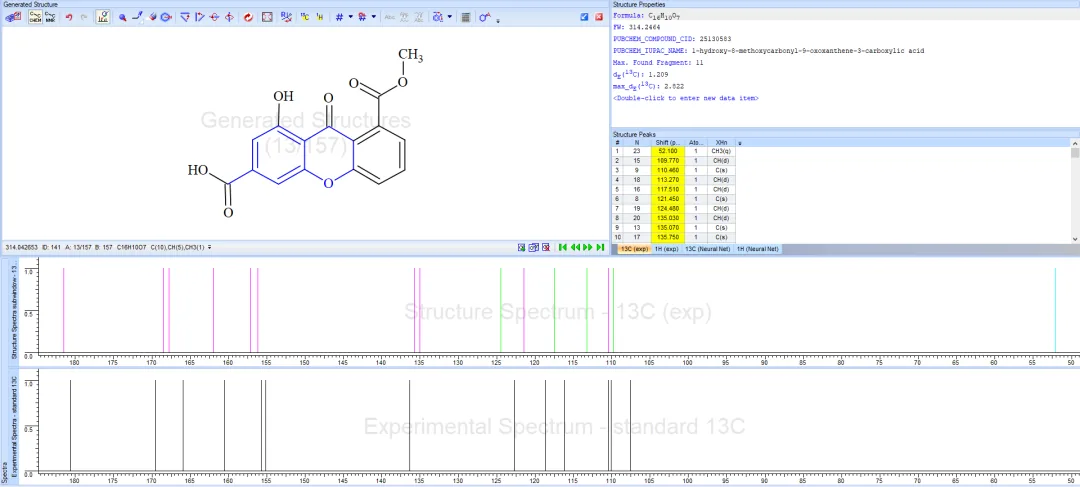Go to next structure with green arrow

tap(588, 247)
